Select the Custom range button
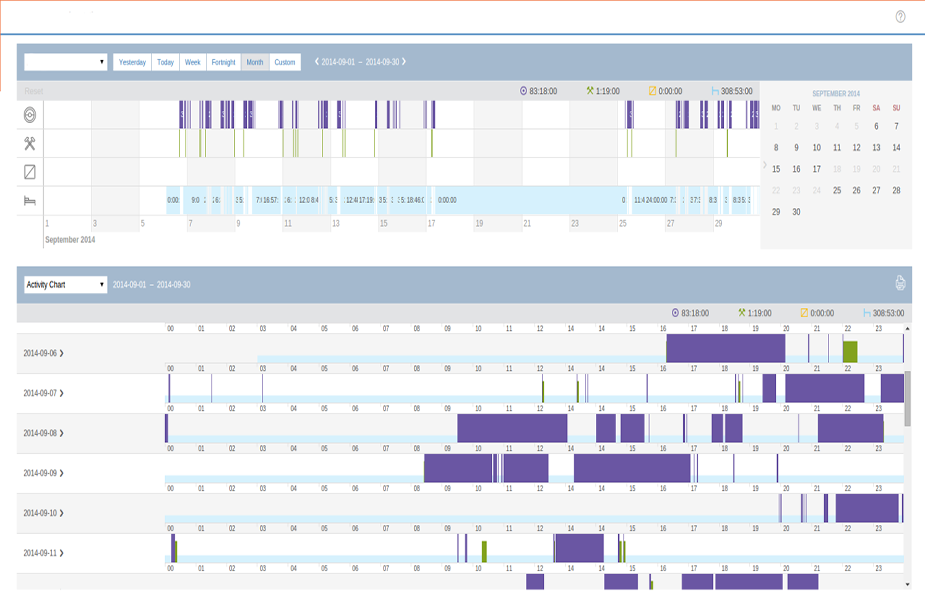The image size is (925, 591). 285,62
